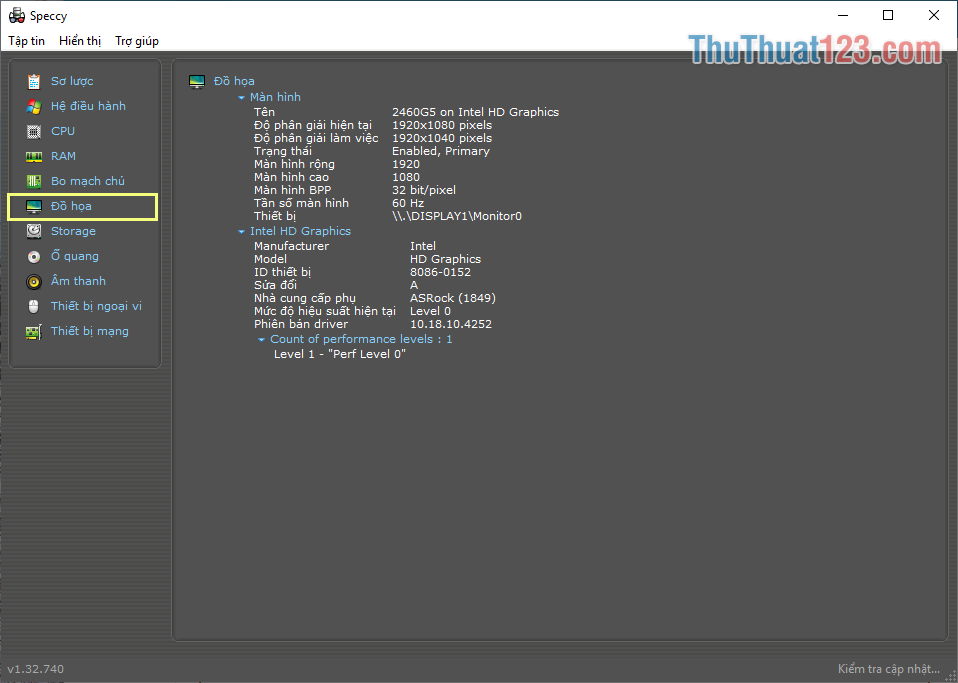This screenshot has height=683, width=958.
Task: Click the Level 1 - "Perf Level 0" row
Action: 340,354
